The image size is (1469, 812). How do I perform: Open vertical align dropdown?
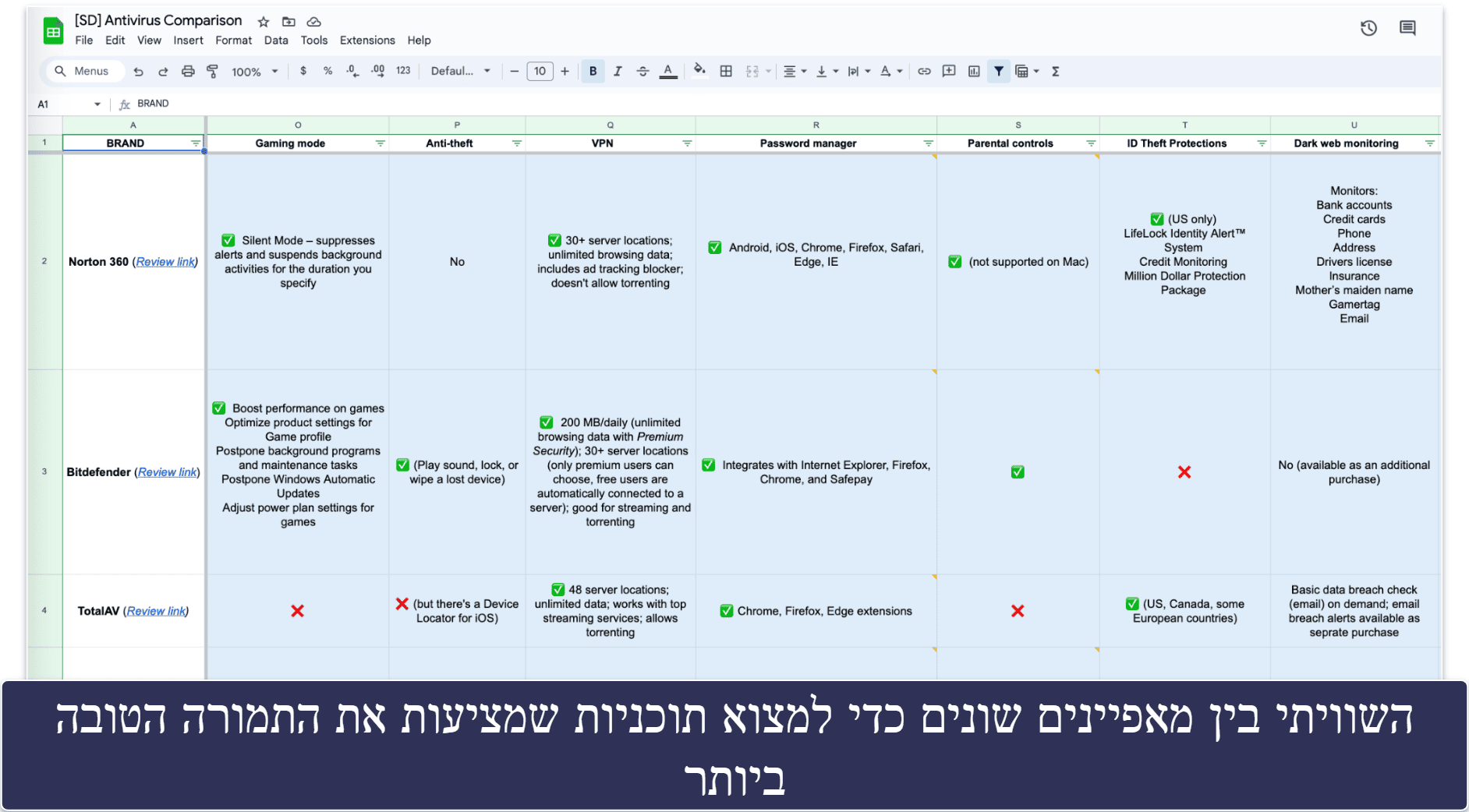coord(827,71)
